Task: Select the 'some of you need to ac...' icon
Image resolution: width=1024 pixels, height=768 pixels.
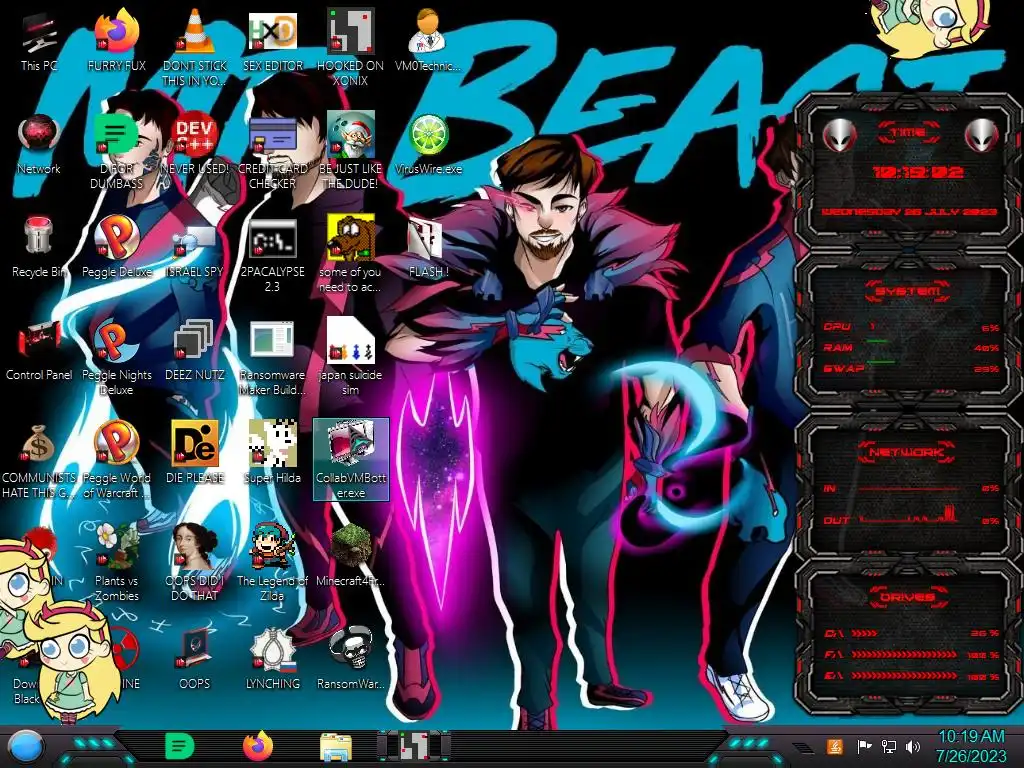Action: coord(350,255)
